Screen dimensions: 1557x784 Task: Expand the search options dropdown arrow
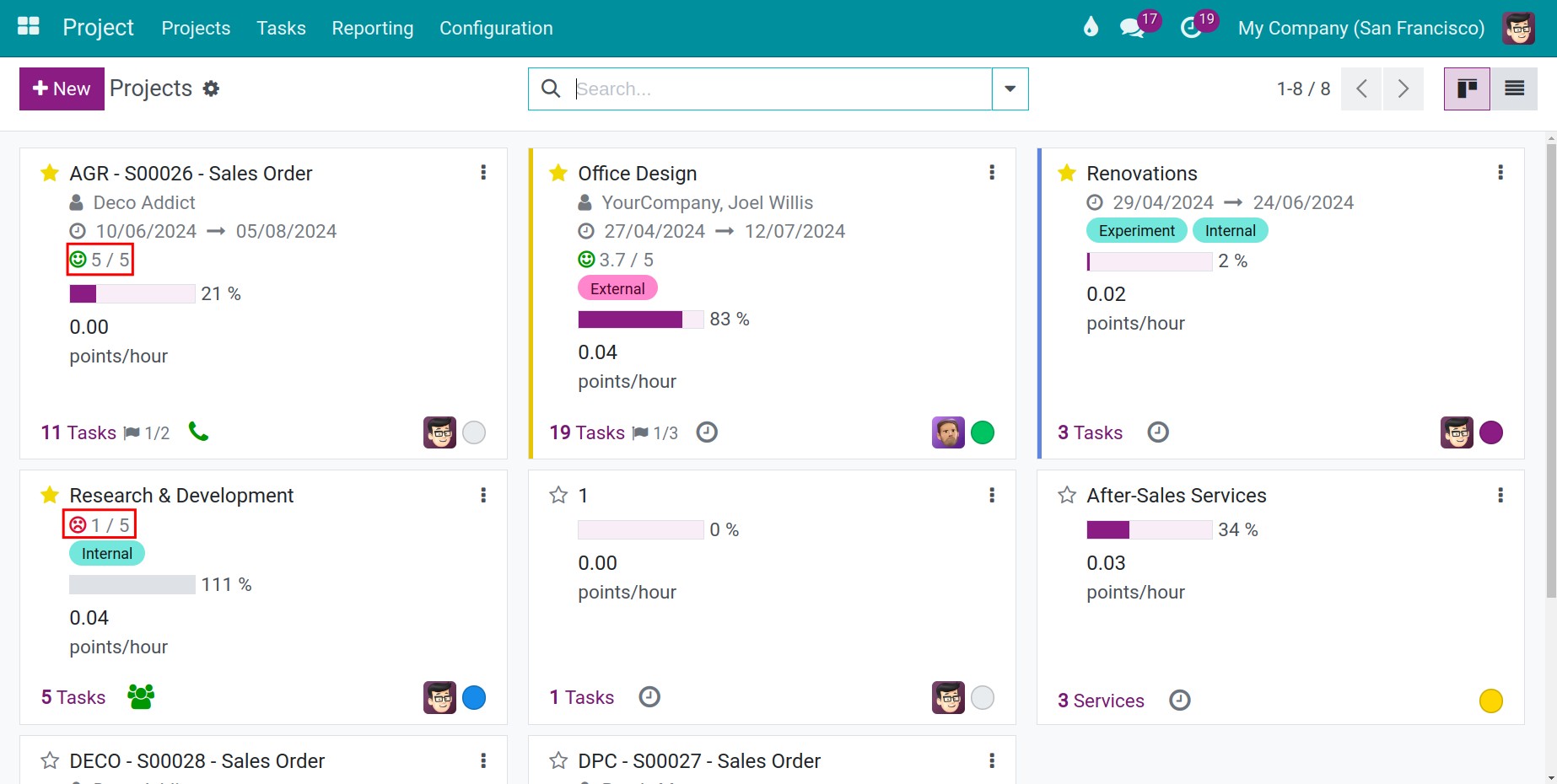pyautogui.click(x=1010, y=89)
